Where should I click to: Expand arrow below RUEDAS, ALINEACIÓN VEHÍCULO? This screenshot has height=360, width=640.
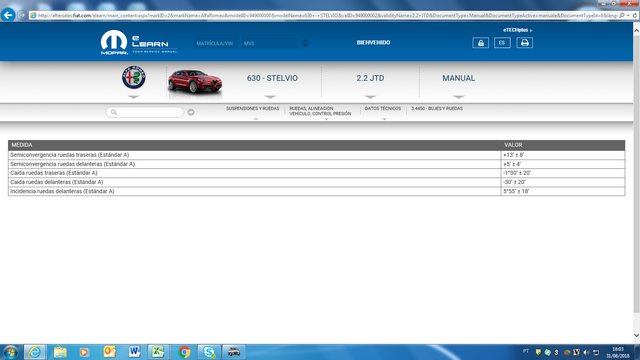coord(326,119)
